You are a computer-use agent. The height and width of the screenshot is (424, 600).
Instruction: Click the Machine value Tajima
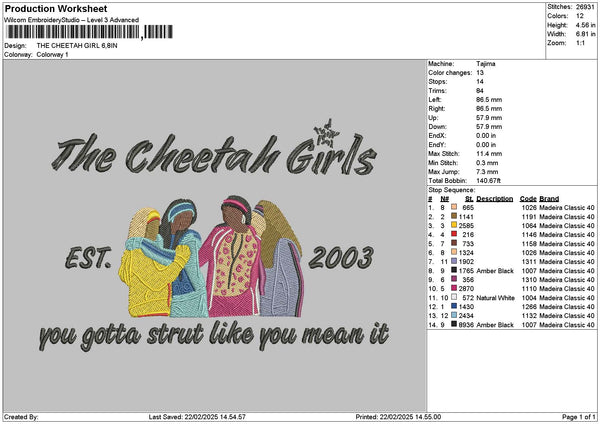[x=485, y=64]
